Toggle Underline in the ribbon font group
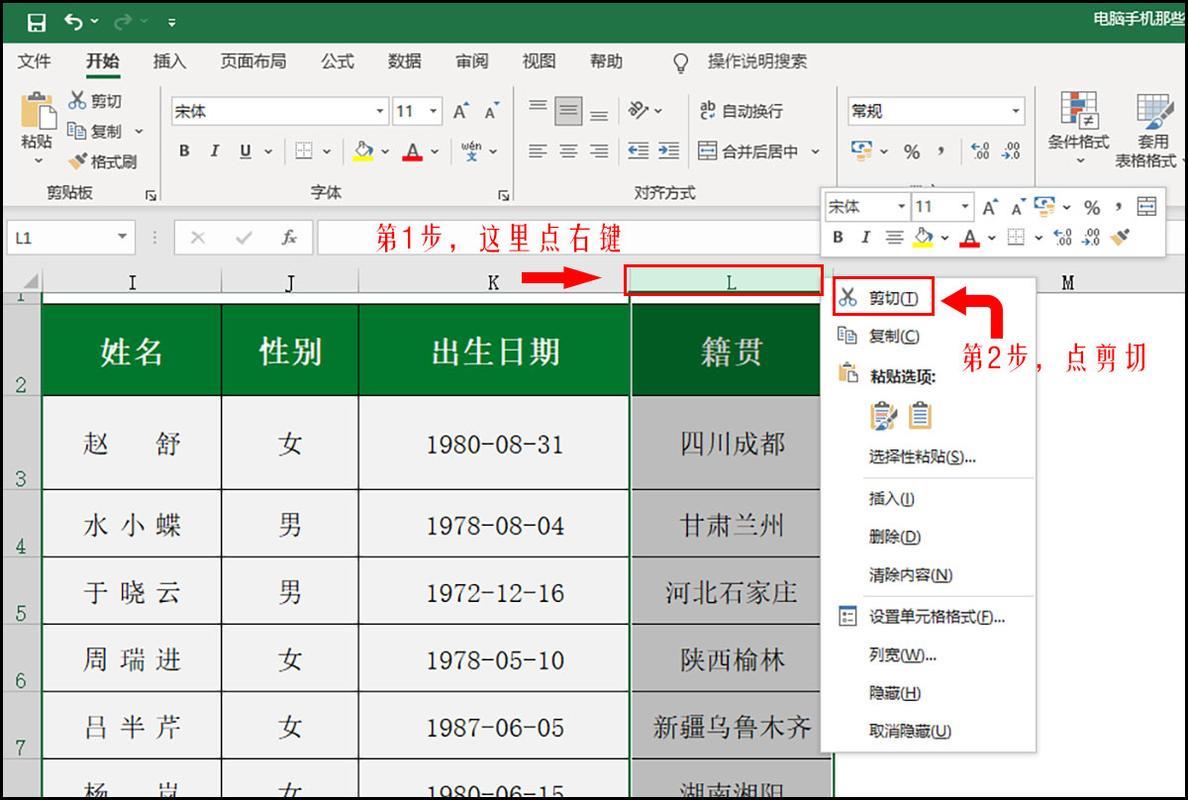1188x800 pixels. (x=245, y=151)
